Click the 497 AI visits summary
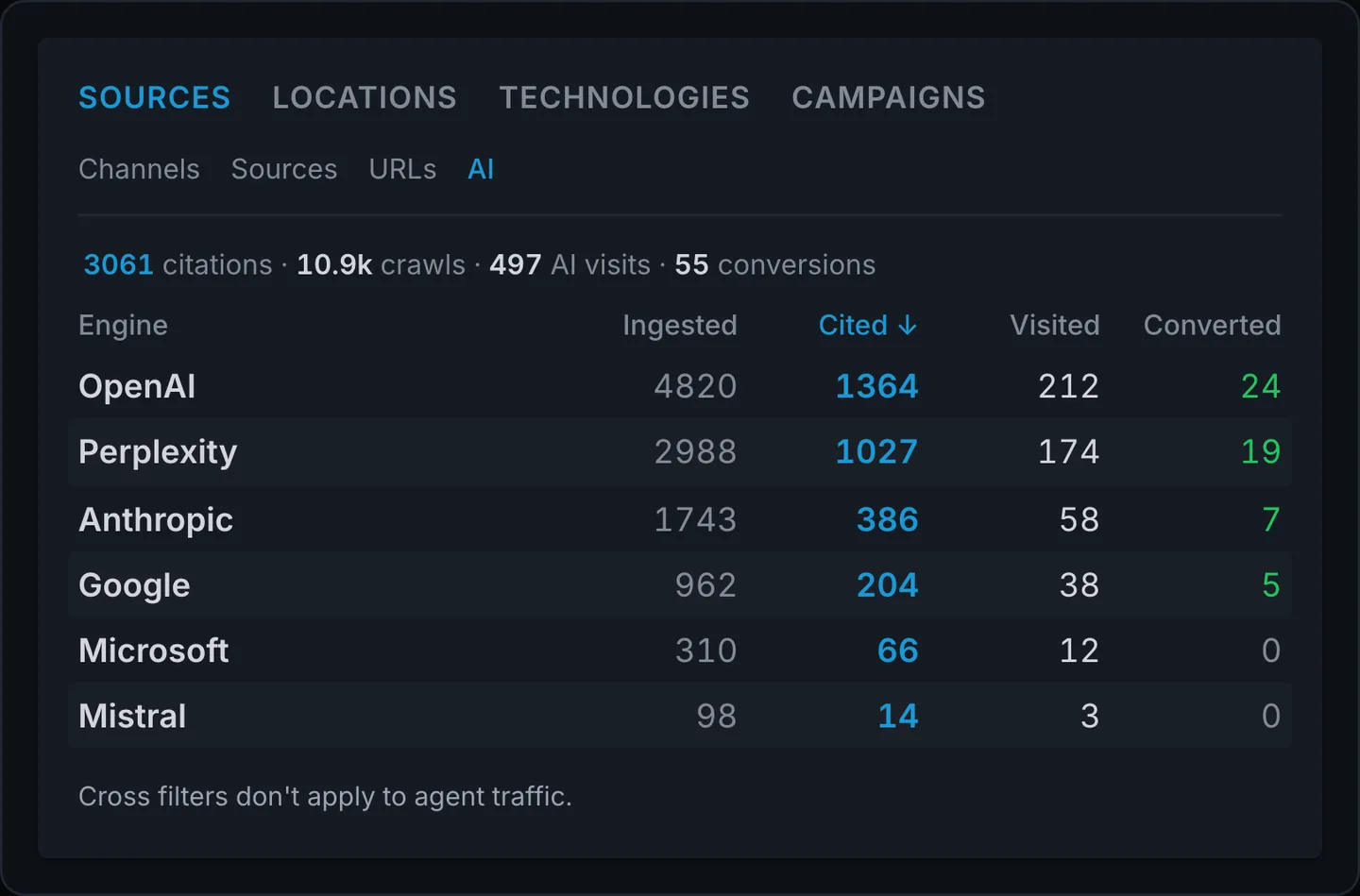Screen dimensions: 1360x896 [x=569, y=264]
